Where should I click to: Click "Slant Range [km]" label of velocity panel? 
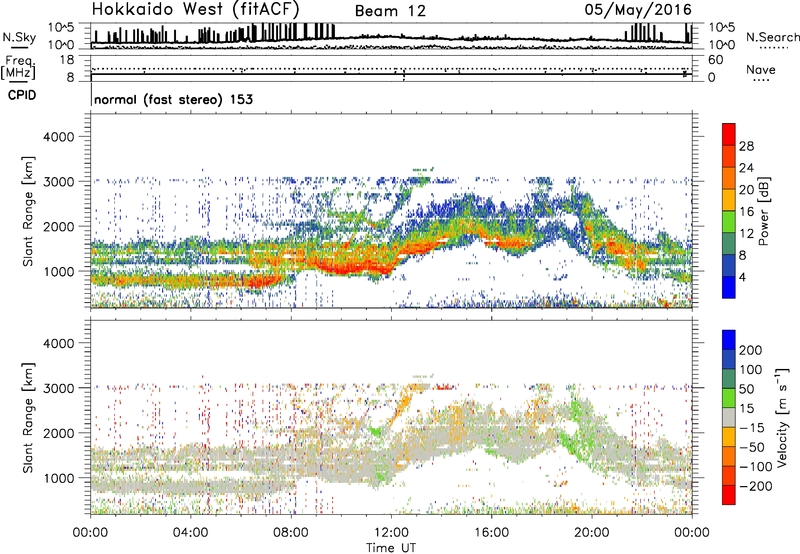29,418
